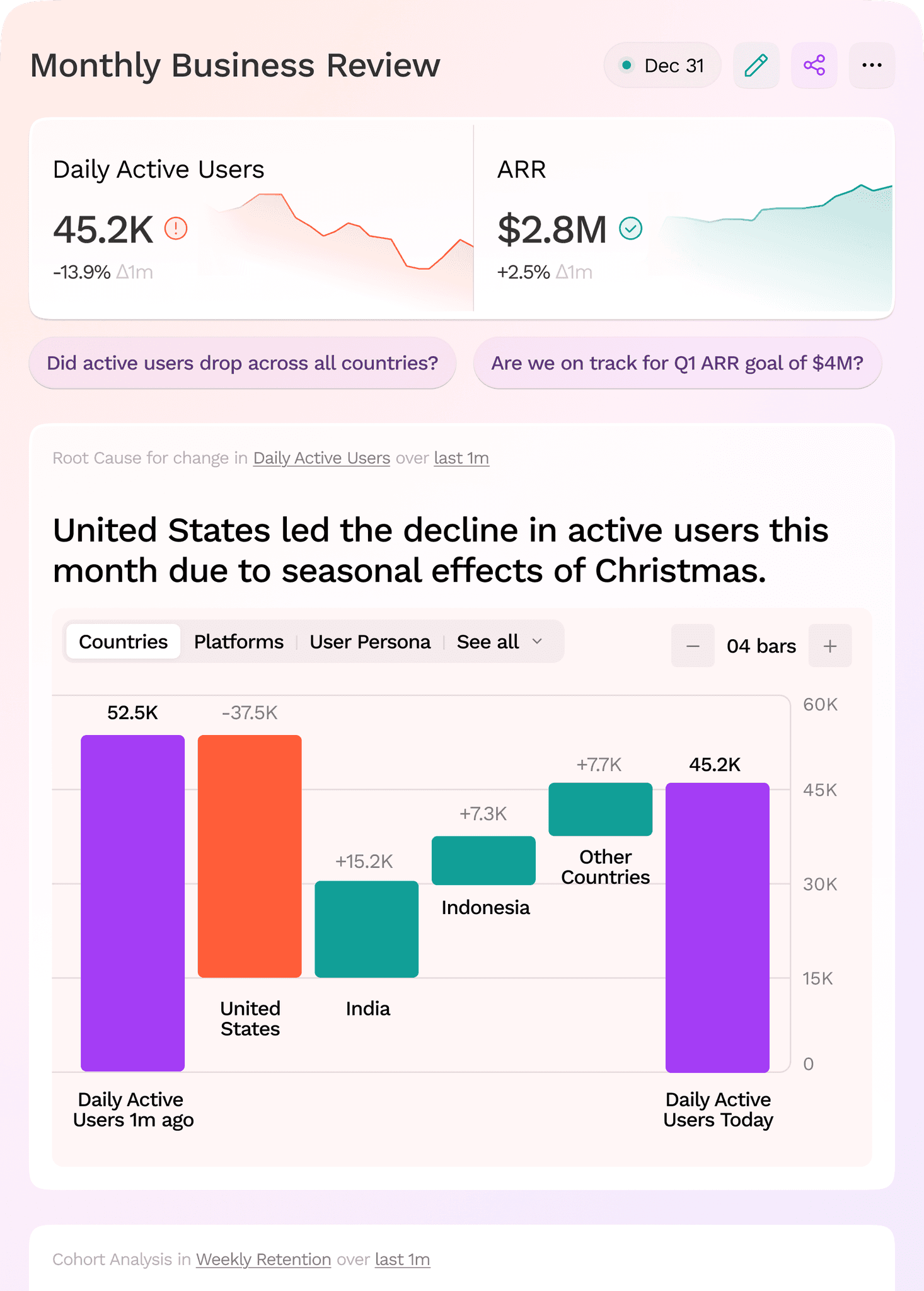The height and width of the screenshot is (1291, 924).
Task: Click the red alert icon beside 45.2K
Action: (x=176, y=228)
